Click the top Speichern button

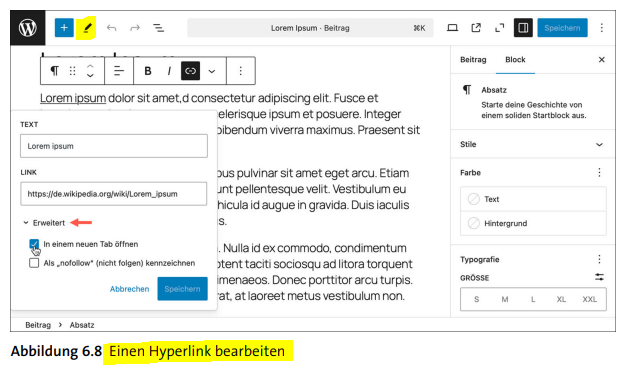point(562,28)
